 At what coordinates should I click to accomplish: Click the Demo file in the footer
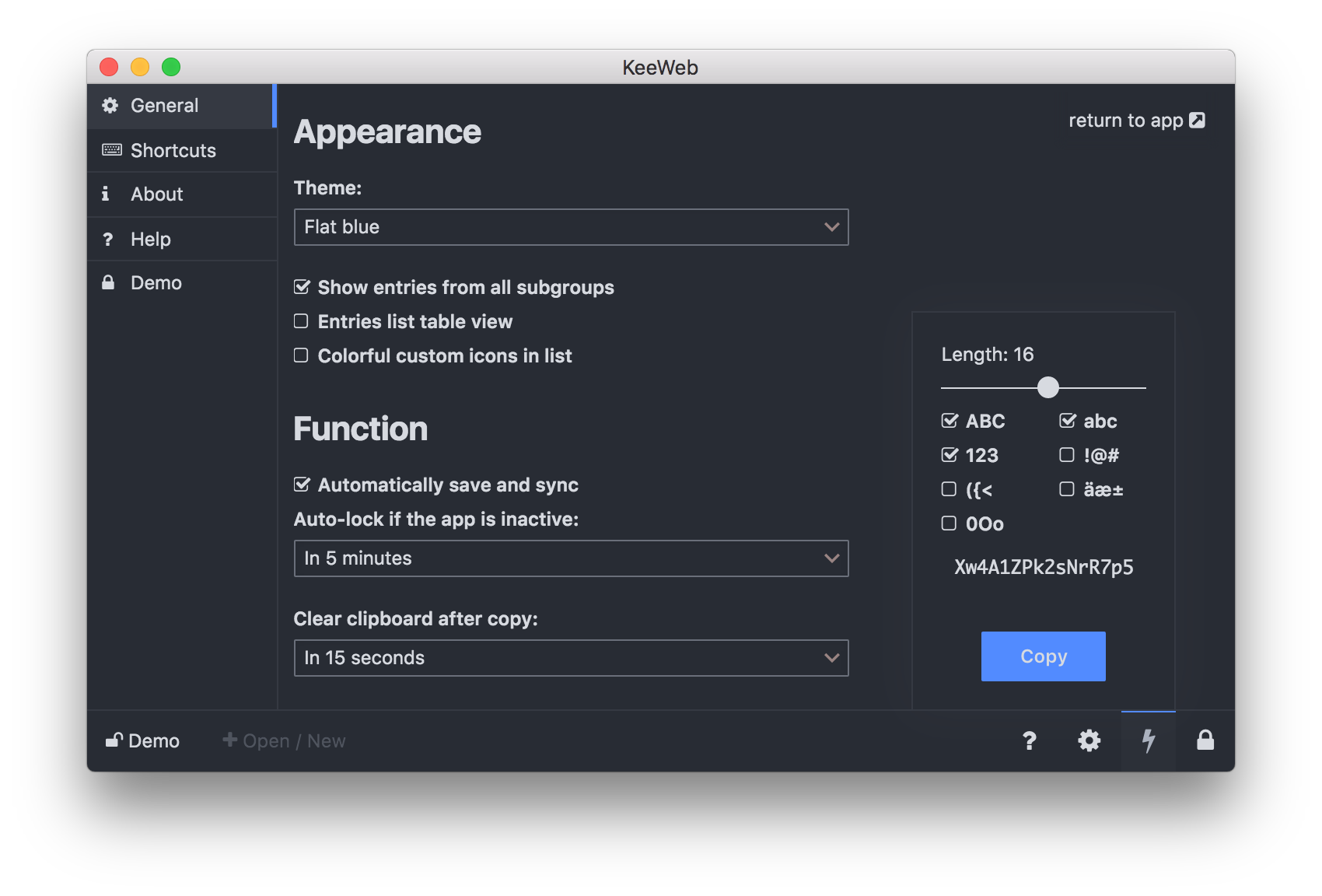(x=142, y=741)
